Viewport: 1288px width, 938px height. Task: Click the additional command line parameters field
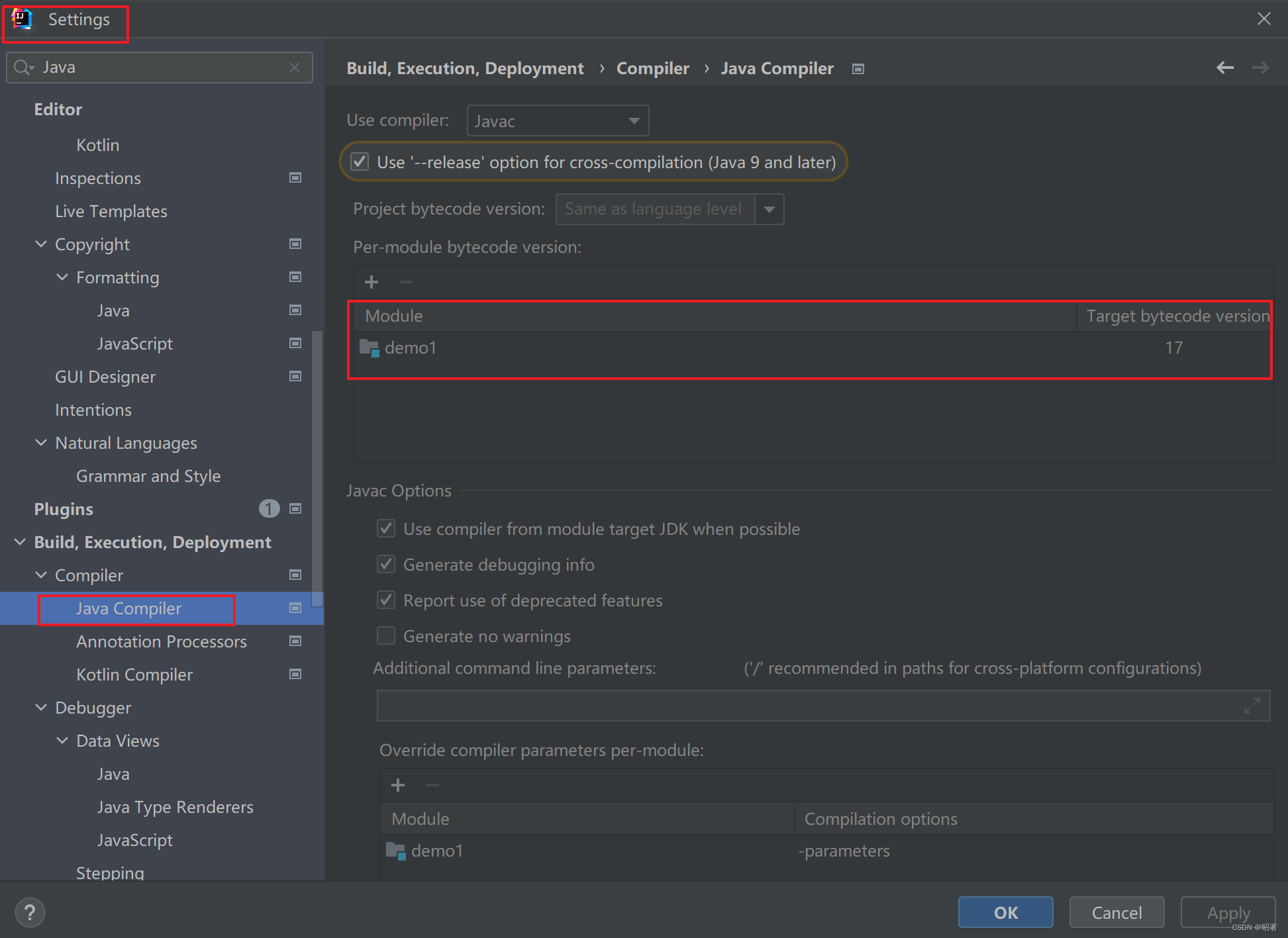click(808, 706)
